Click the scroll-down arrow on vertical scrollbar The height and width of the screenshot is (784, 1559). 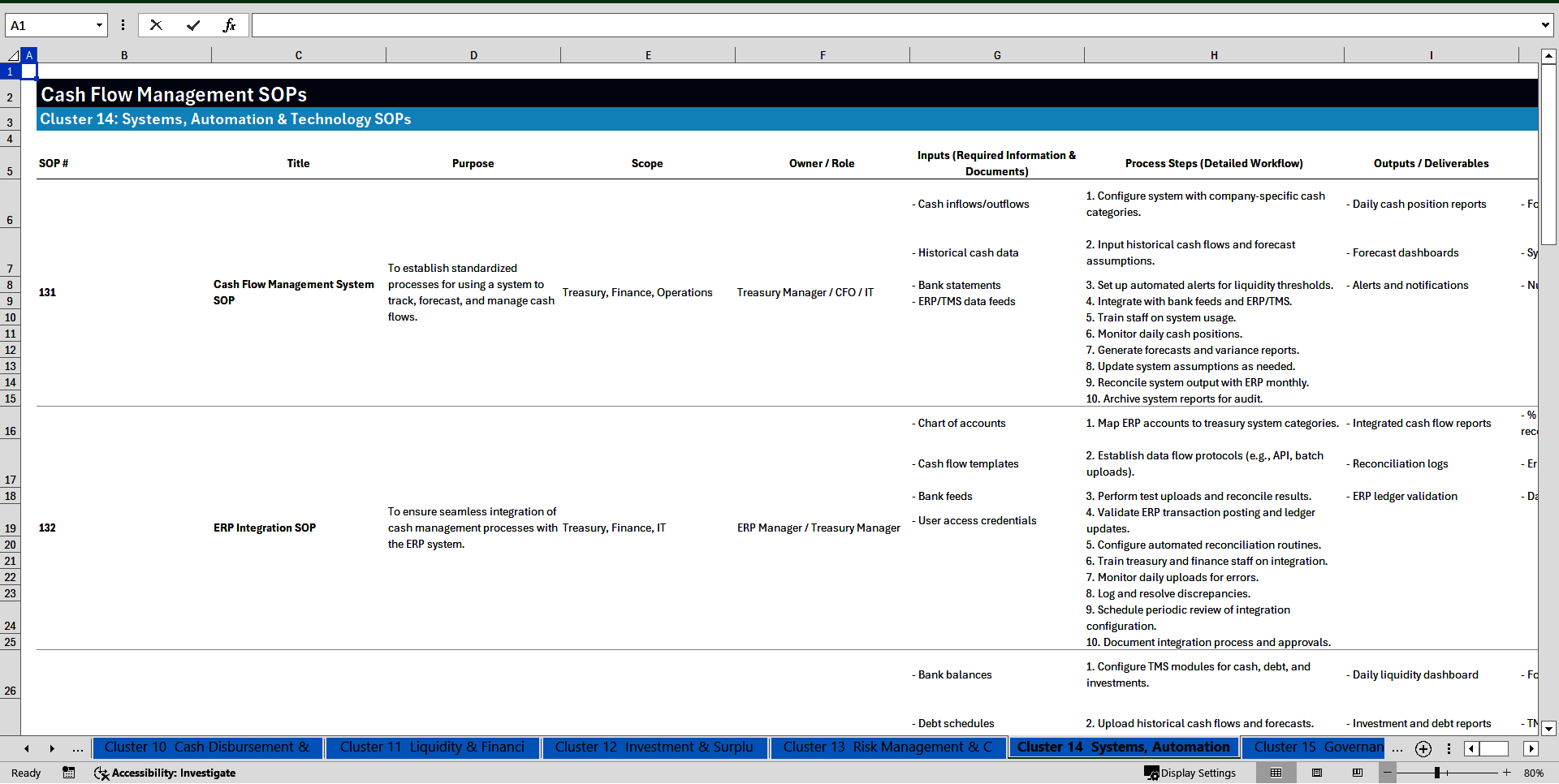[1549, 730]
